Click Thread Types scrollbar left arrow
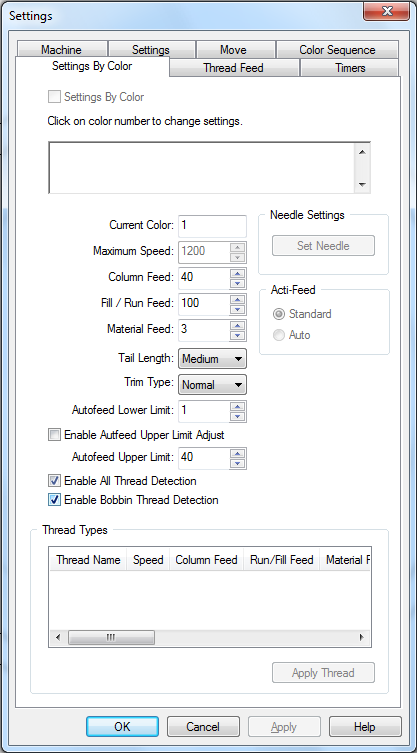Screen dimensions: 417x753 pos(58,638)
